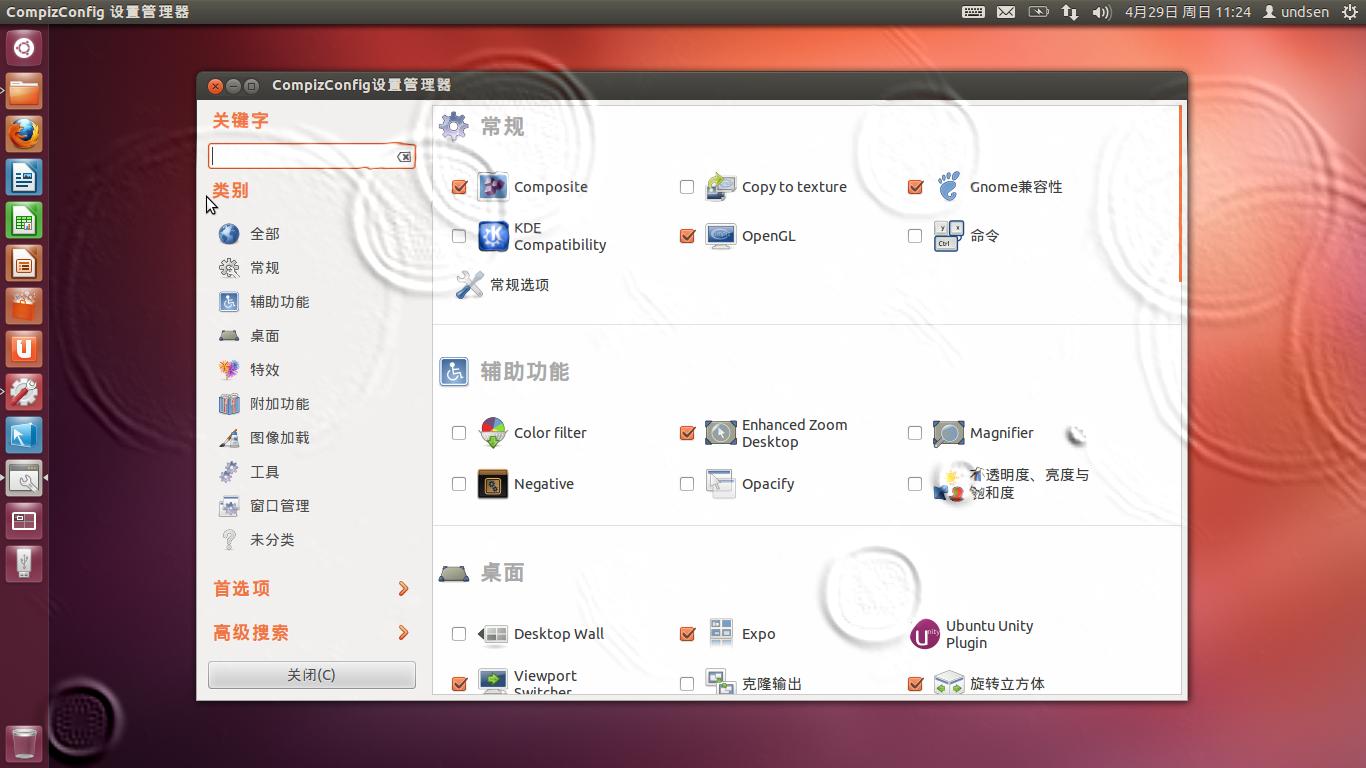Open the 命令 keyboard keys icon
The image size is (1366, 768).
point(949,236)
